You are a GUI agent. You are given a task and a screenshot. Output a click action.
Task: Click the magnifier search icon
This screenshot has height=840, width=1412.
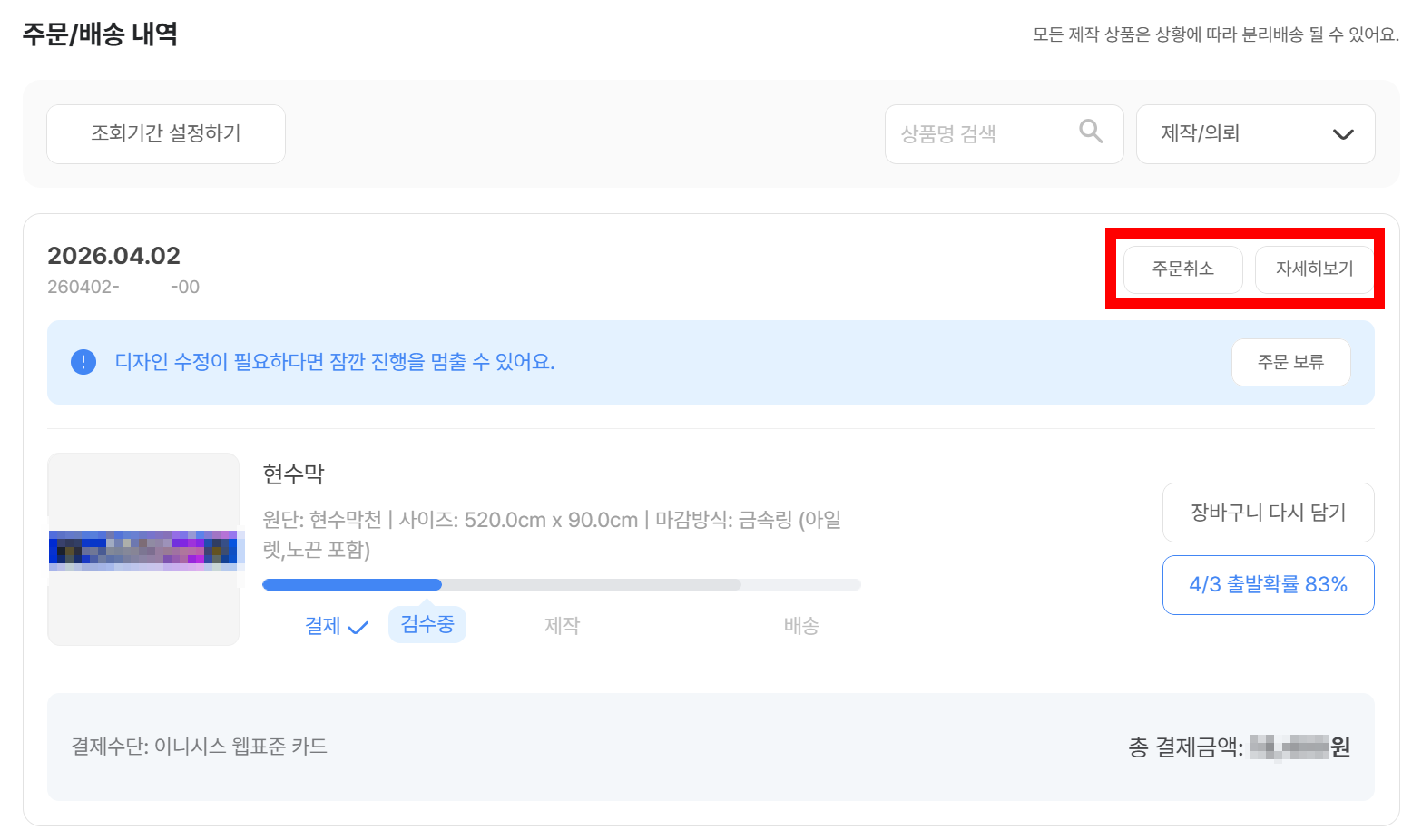pos(1091,132)
